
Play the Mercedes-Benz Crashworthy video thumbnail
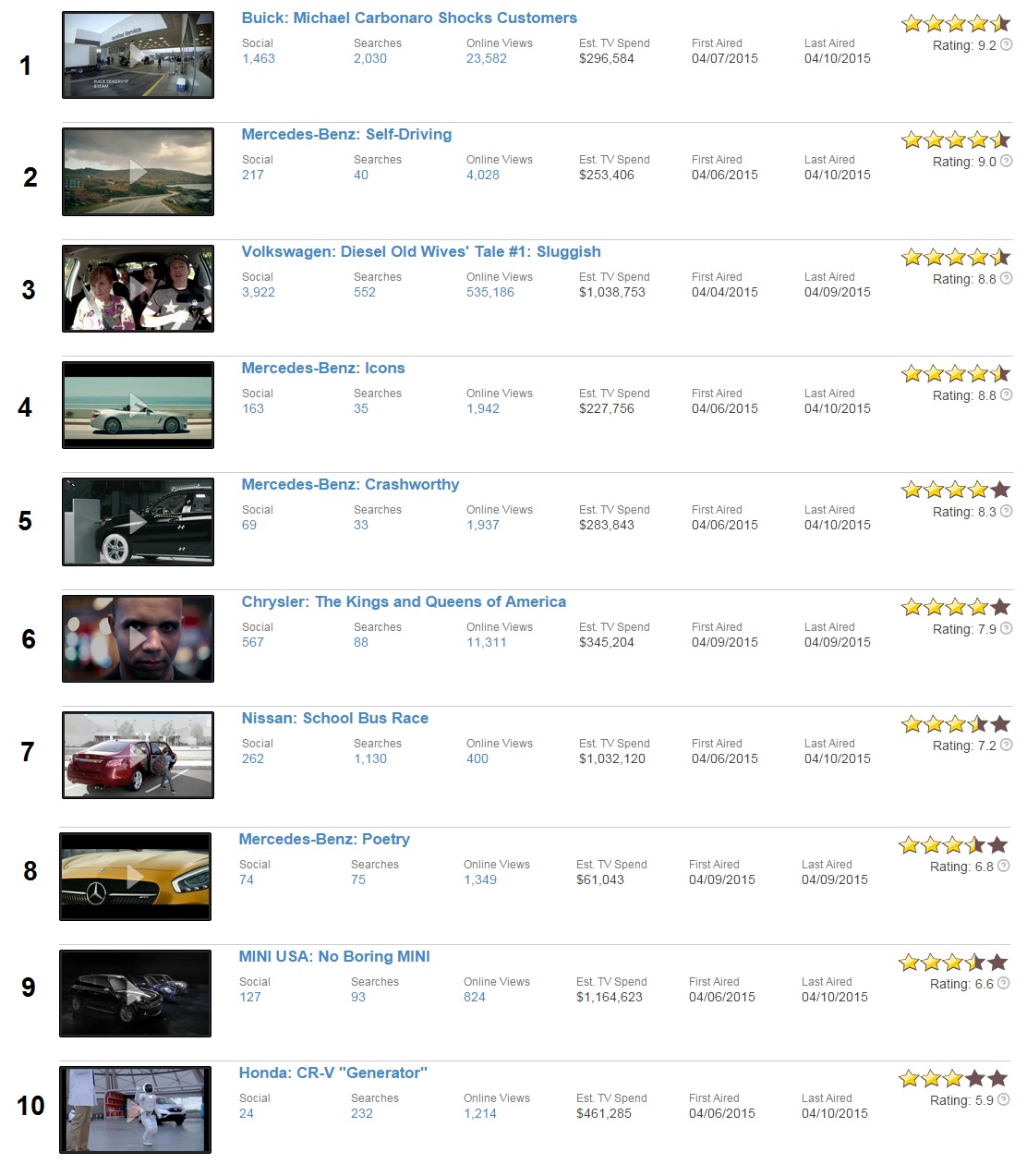point(138,522)
